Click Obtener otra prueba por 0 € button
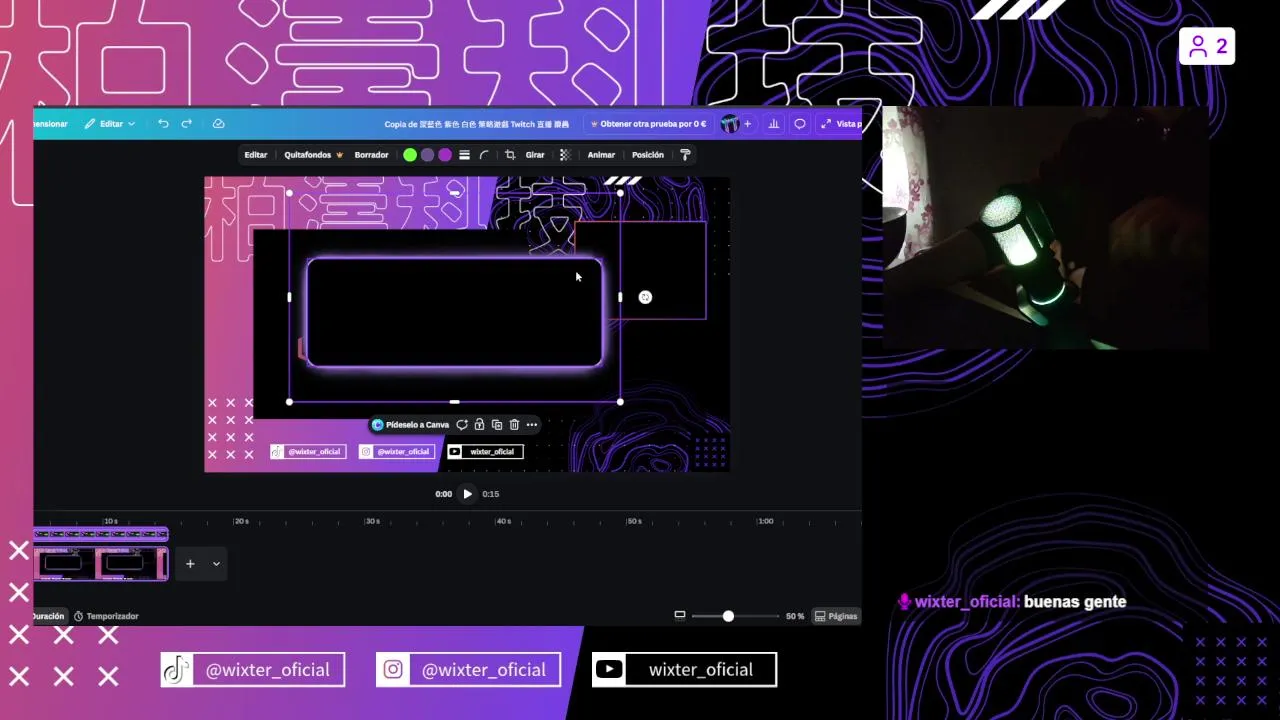This screenshot has height=720, width=1280. [x=648, y=124]
